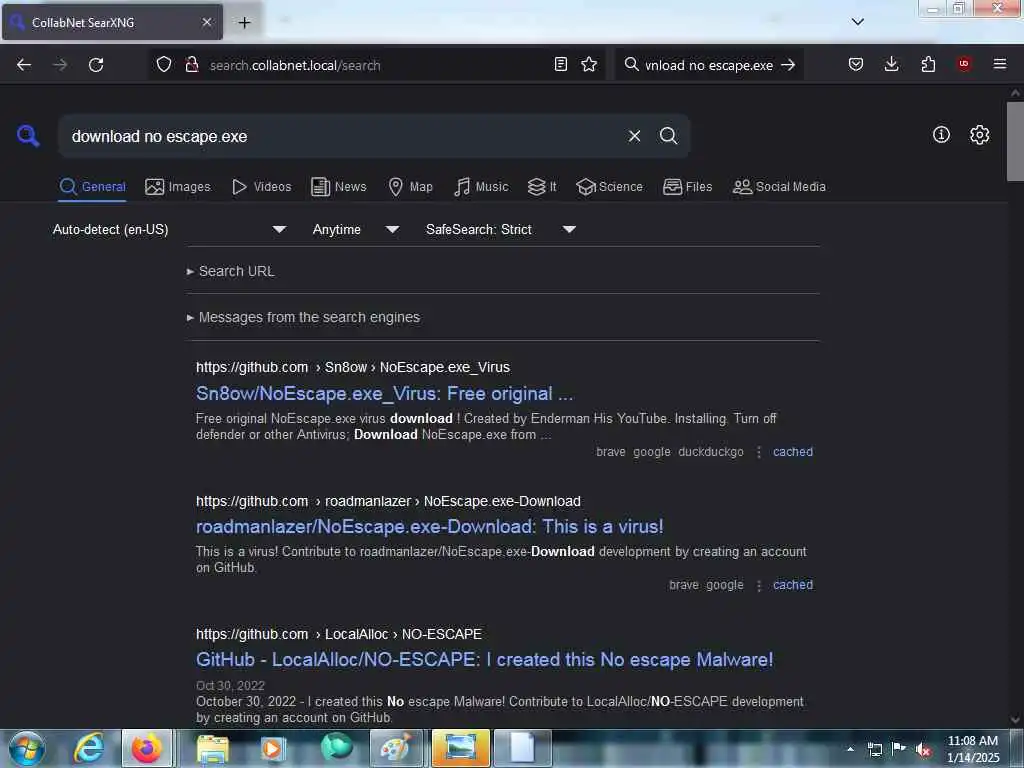1024x768 pixels.
Task: Select the General search category
Action: [x=92, y=187]
